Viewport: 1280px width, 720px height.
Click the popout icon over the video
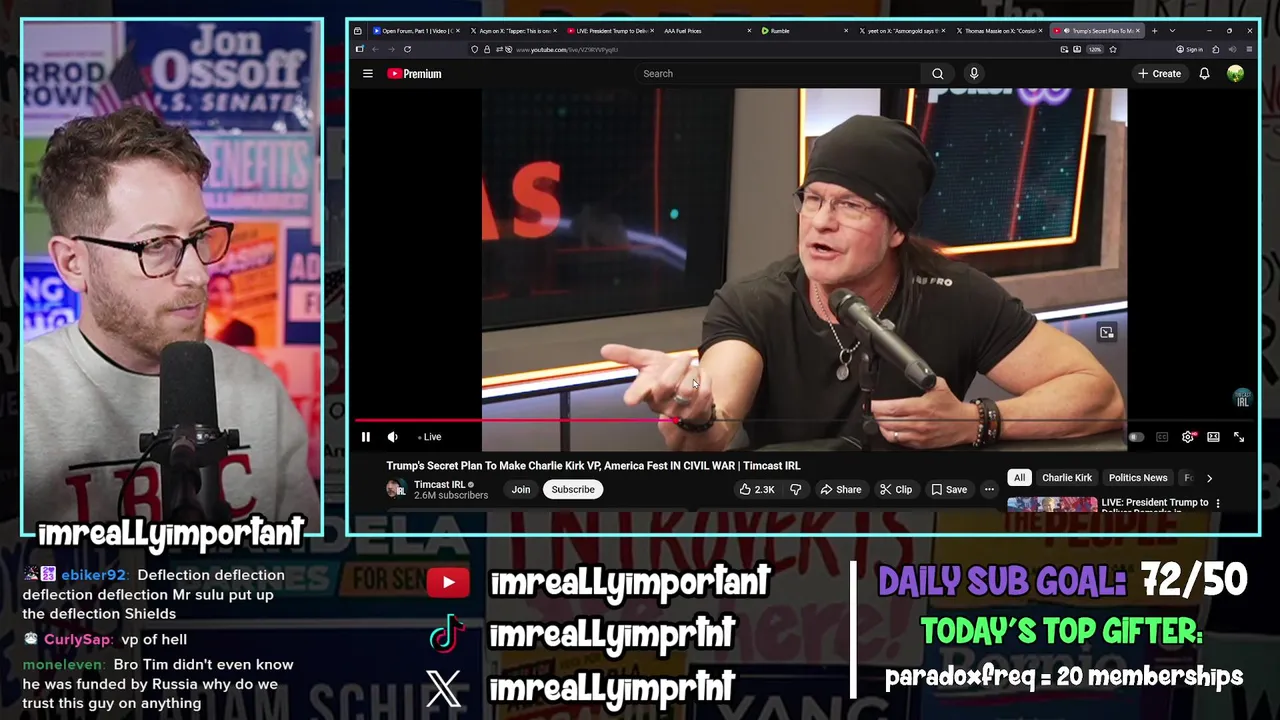point(1106,333)
